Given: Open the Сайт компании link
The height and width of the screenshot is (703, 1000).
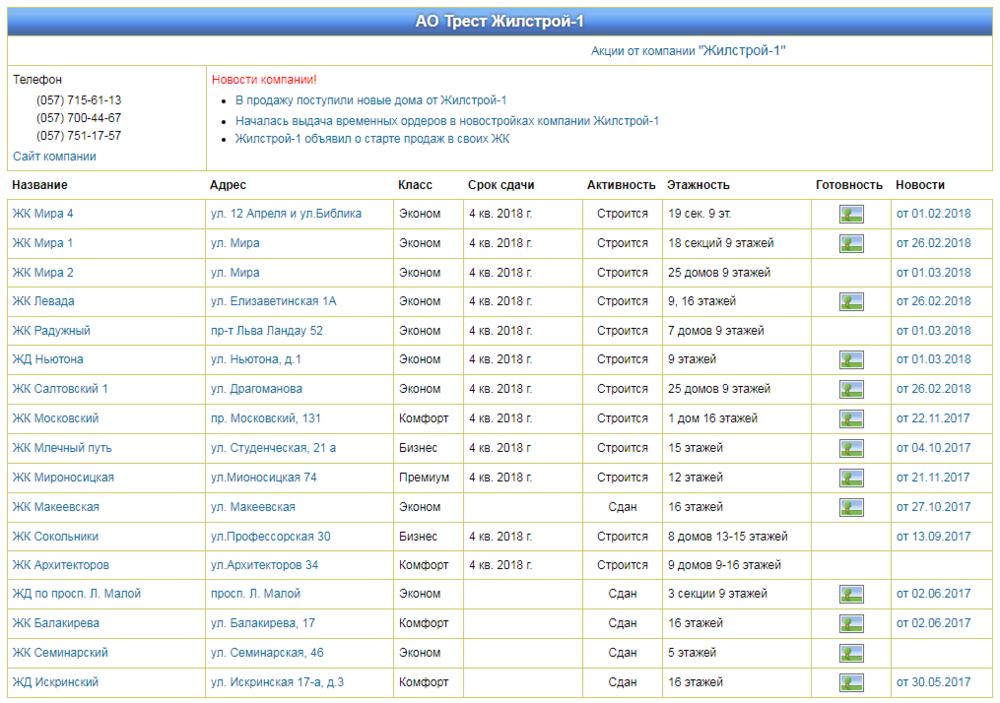Looking at the screenshot, I should tap(54, 156).
